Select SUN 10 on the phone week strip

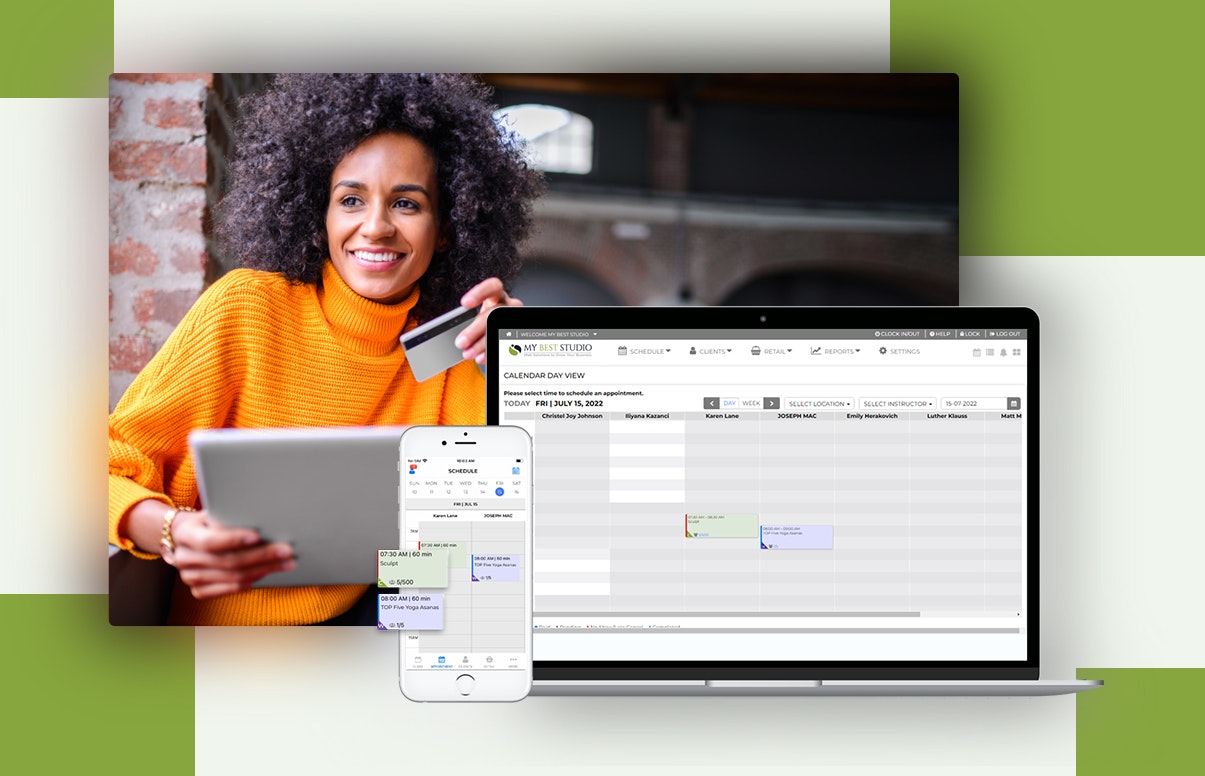(x=414, y=487)
